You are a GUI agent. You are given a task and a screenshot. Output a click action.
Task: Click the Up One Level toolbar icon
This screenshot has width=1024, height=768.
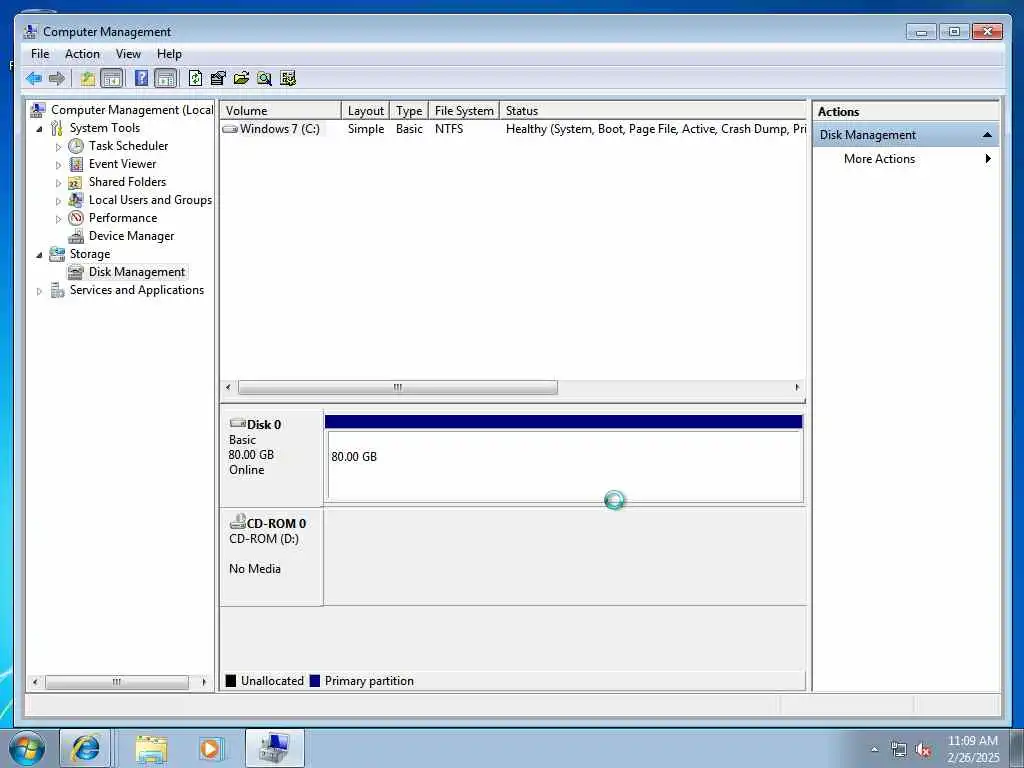[x=88, y=79]
